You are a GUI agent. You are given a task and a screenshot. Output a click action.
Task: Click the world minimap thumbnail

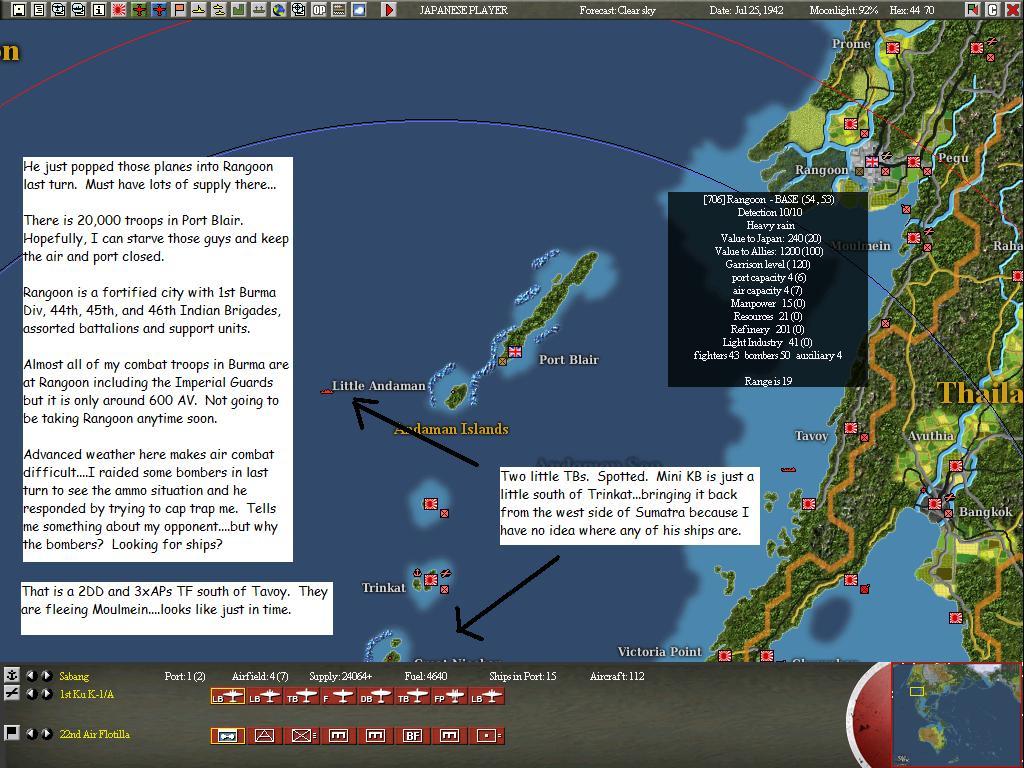[955, 714]
